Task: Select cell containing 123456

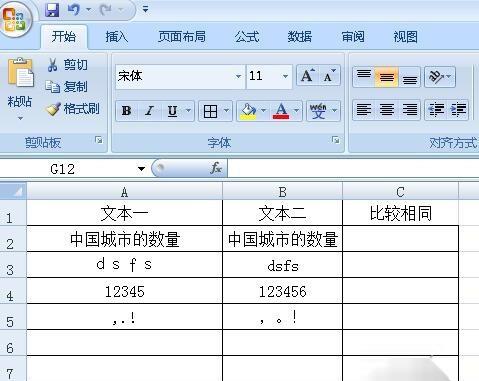Action: [x=282, y=291]
